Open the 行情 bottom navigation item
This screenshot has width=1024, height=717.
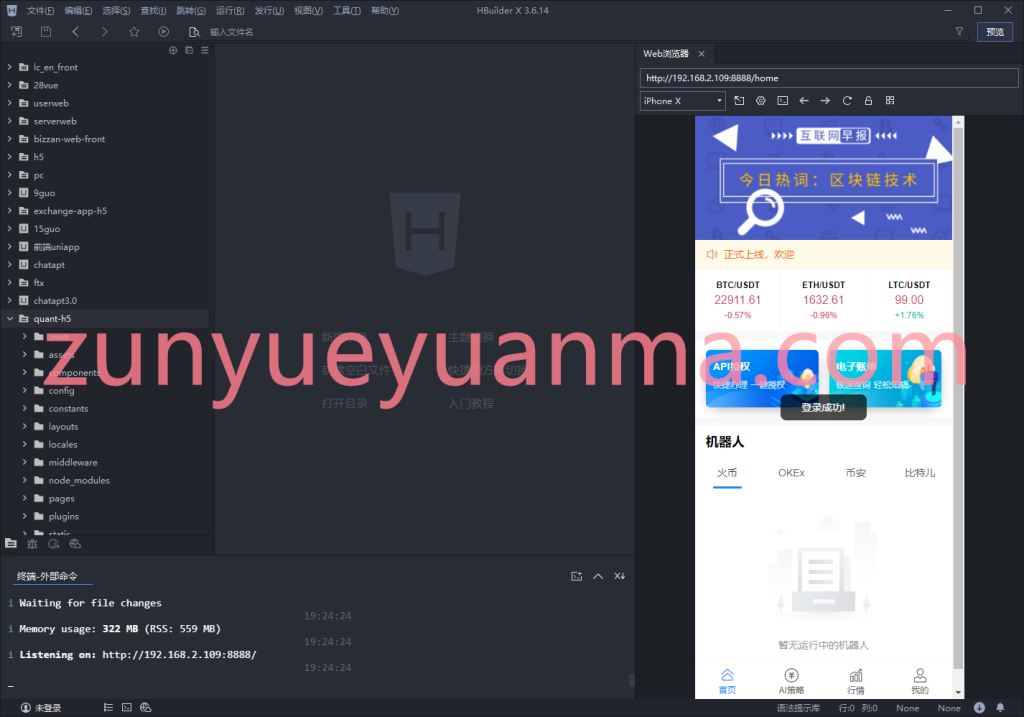pyautogui.click(x=856, y=681)
